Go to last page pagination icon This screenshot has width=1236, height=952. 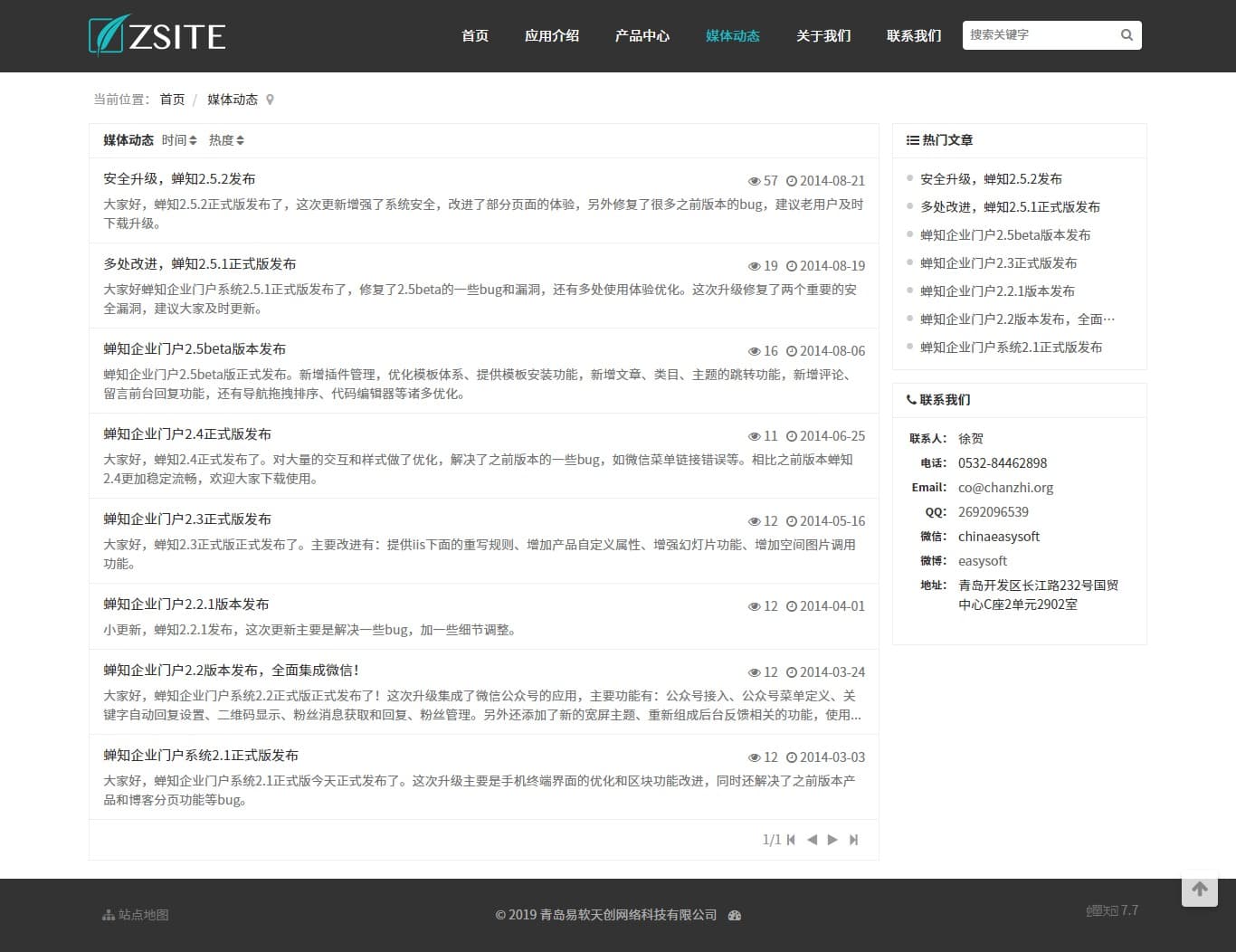pyautogui.click(x=853, y=840)
